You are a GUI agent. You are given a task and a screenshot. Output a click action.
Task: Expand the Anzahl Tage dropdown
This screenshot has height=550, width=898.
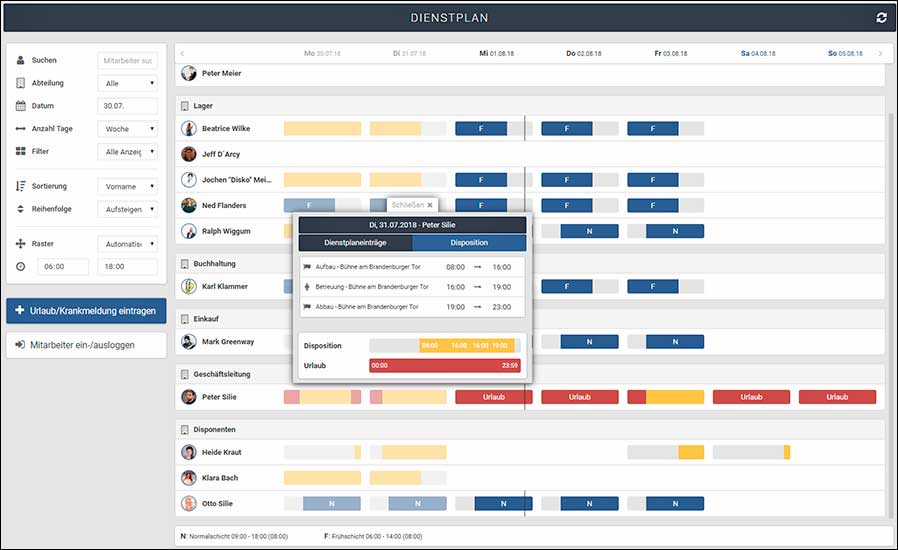[127, 129]
